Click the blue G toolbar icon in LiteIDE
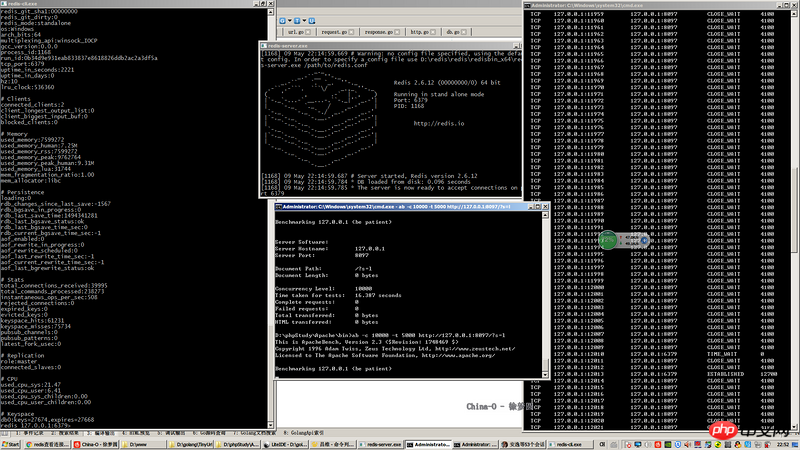The height and width of the screenshot is (450, 800). pyautogui.click(x=282, y=21)
